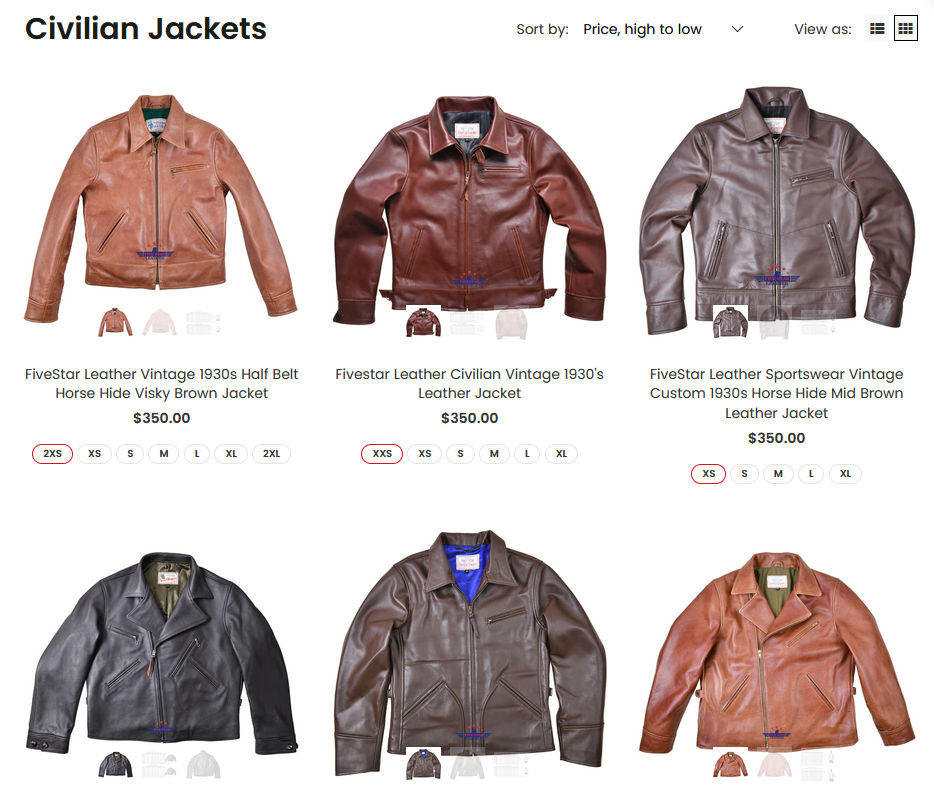The image size is (934, 807).
Task: Open the Half Belt Visky Brown Jacket title
Action: click(161, 384)
